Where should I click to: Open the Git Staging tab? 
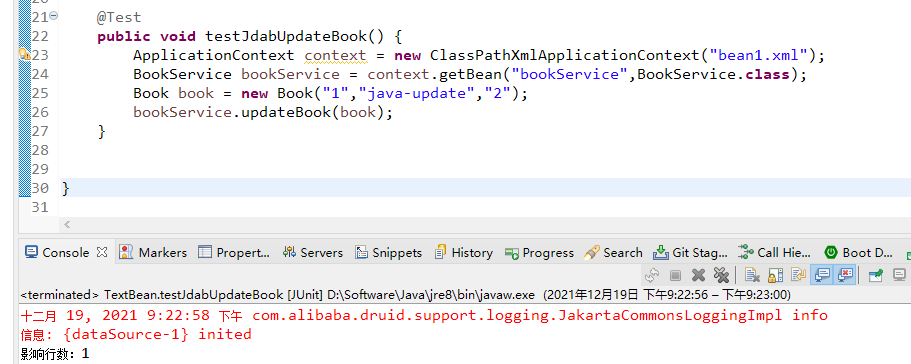(690, 253)
